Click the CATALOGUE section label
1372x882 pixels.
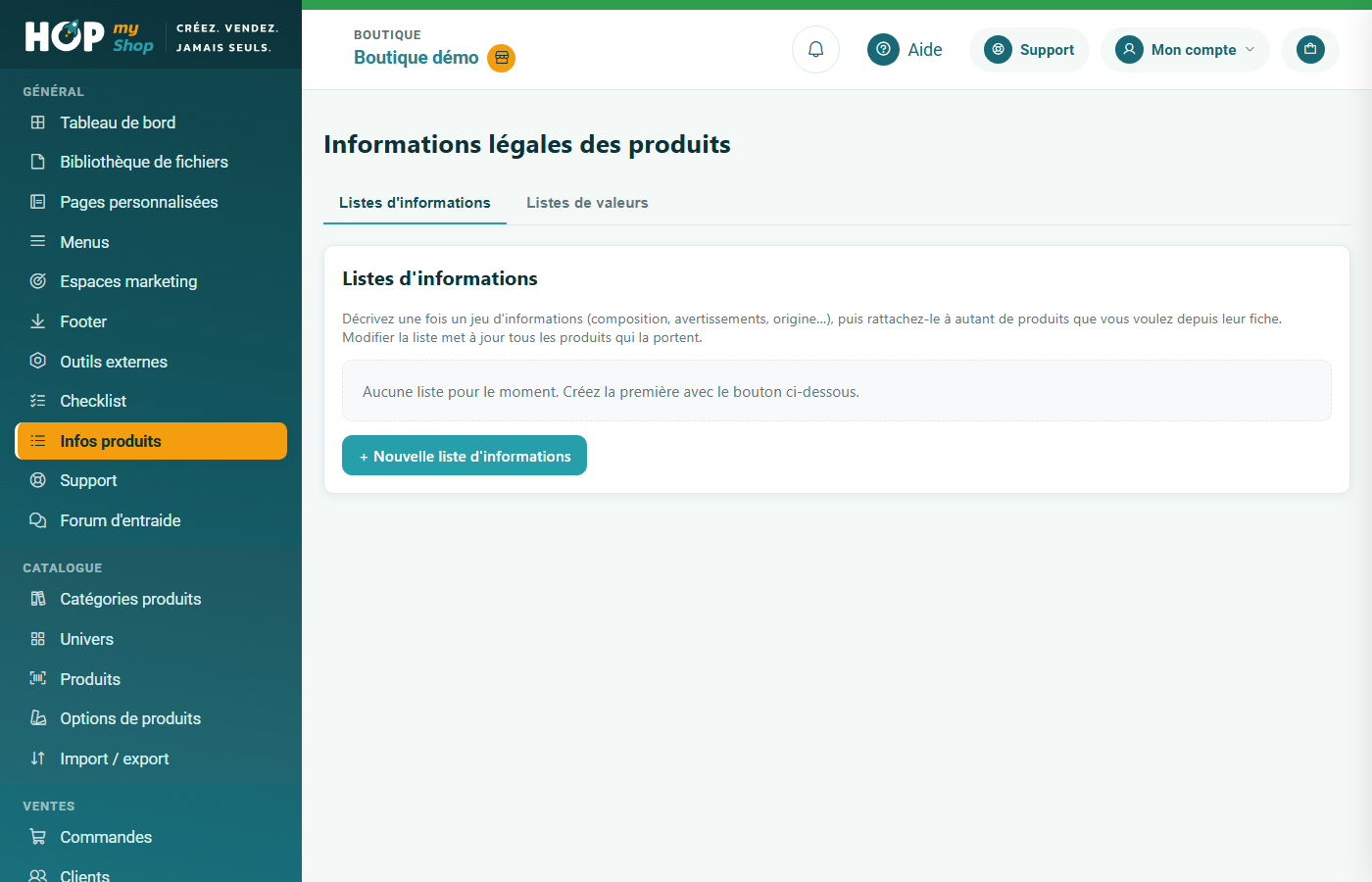coord(63,568)
